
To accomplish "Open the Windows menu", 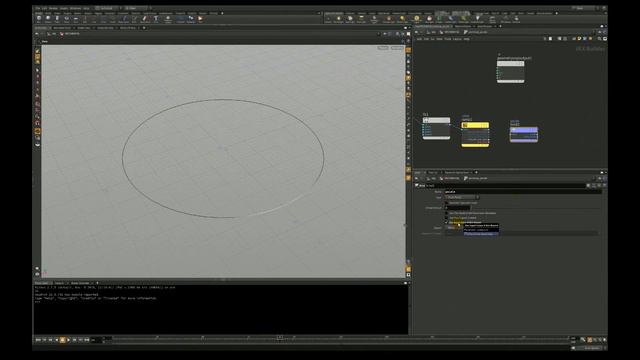I will click(76, 8).
